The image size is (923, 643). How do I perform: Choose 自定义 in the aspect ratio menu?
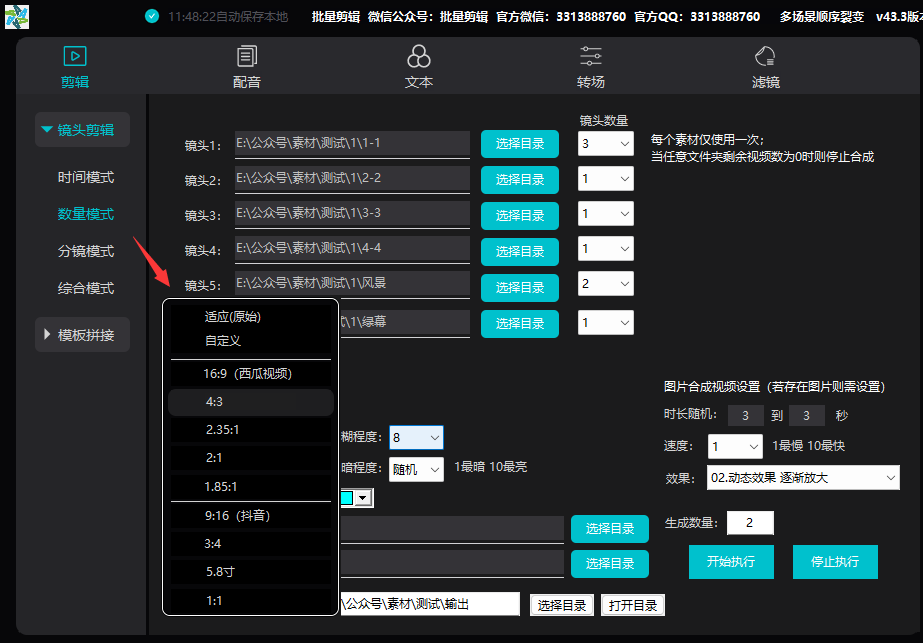pos(250,341)
